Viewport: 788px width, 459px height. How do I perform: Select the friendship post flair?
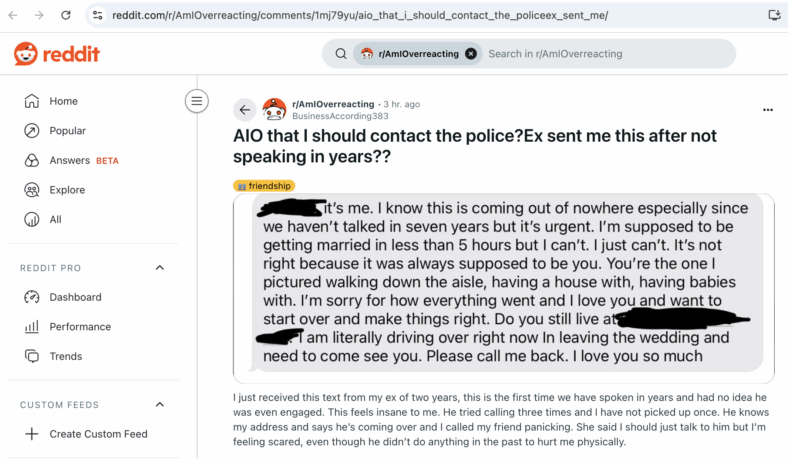(x=264, y=186)
